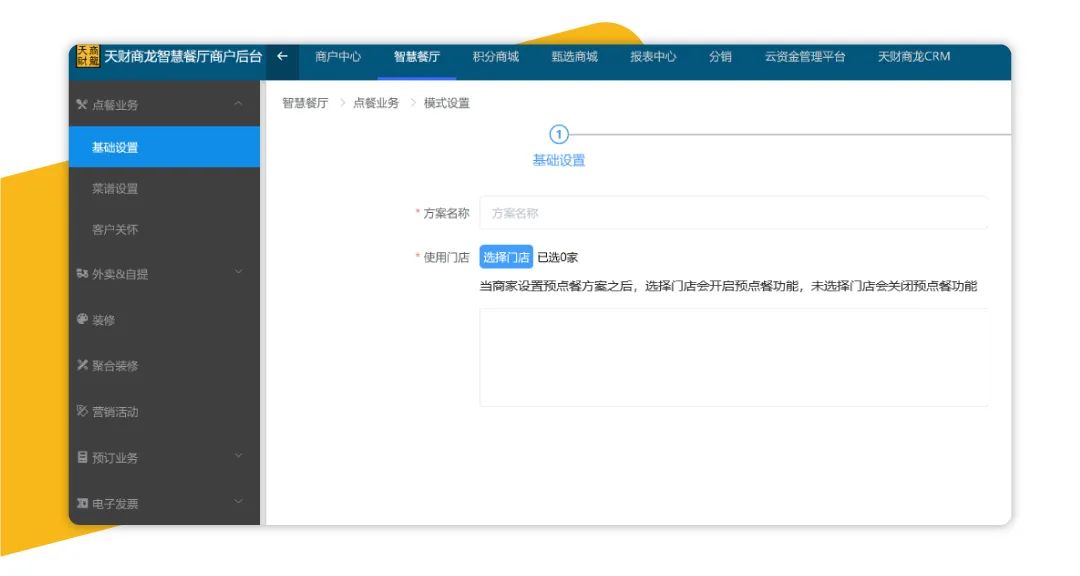Go to the 报表中心 tab
The image size is (1080, 576).
tap(653, 56)
